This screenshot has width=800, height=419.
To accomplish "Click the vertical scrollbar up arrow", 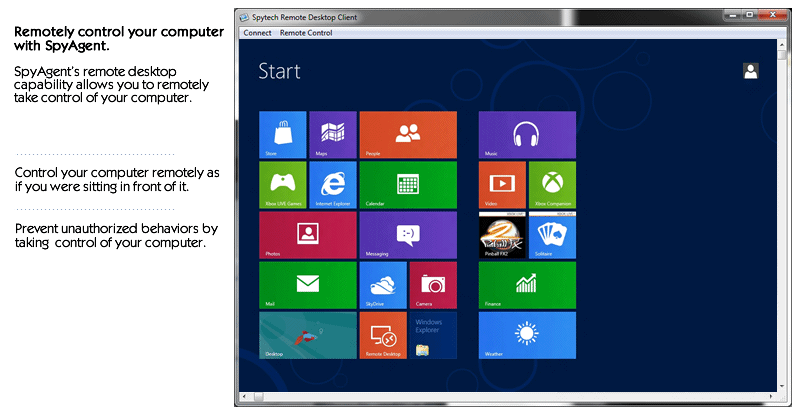I will point(782,45).
